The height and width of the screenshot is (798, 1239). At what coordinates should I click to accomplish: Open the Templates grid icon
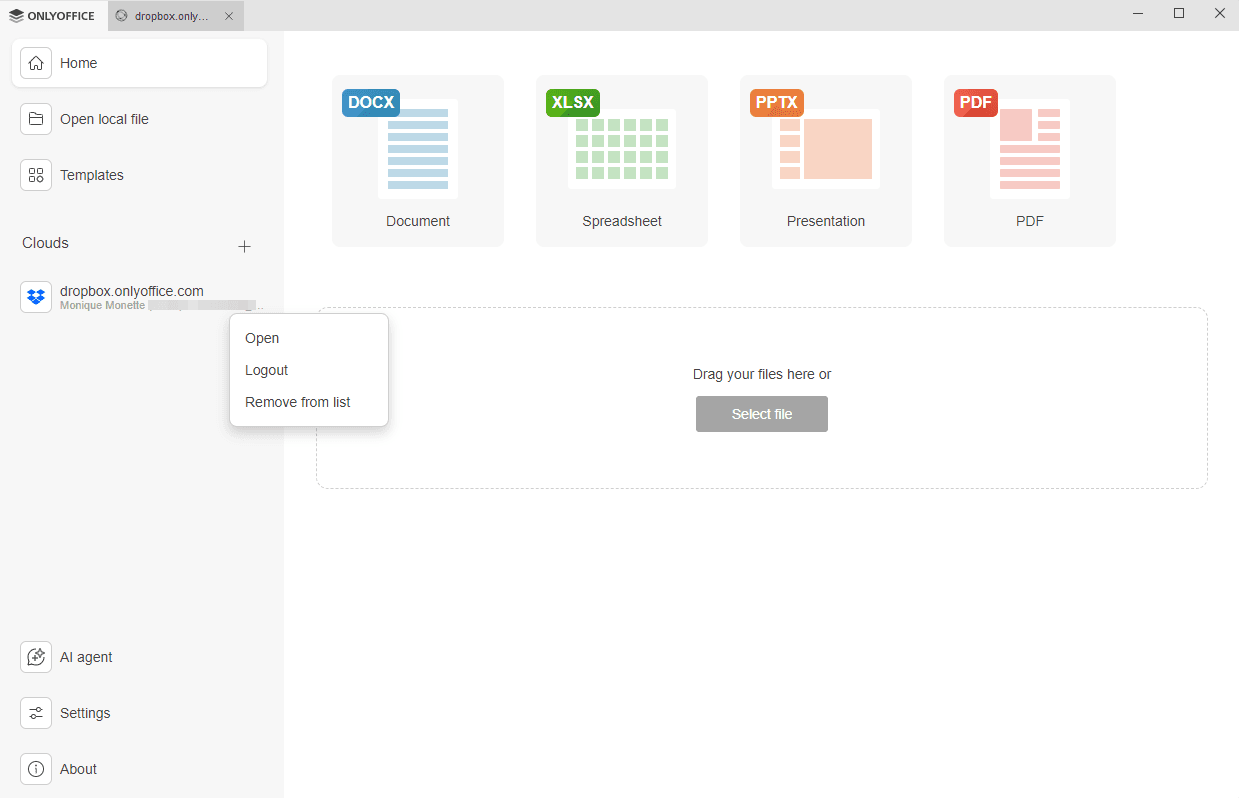coord(36,175)
